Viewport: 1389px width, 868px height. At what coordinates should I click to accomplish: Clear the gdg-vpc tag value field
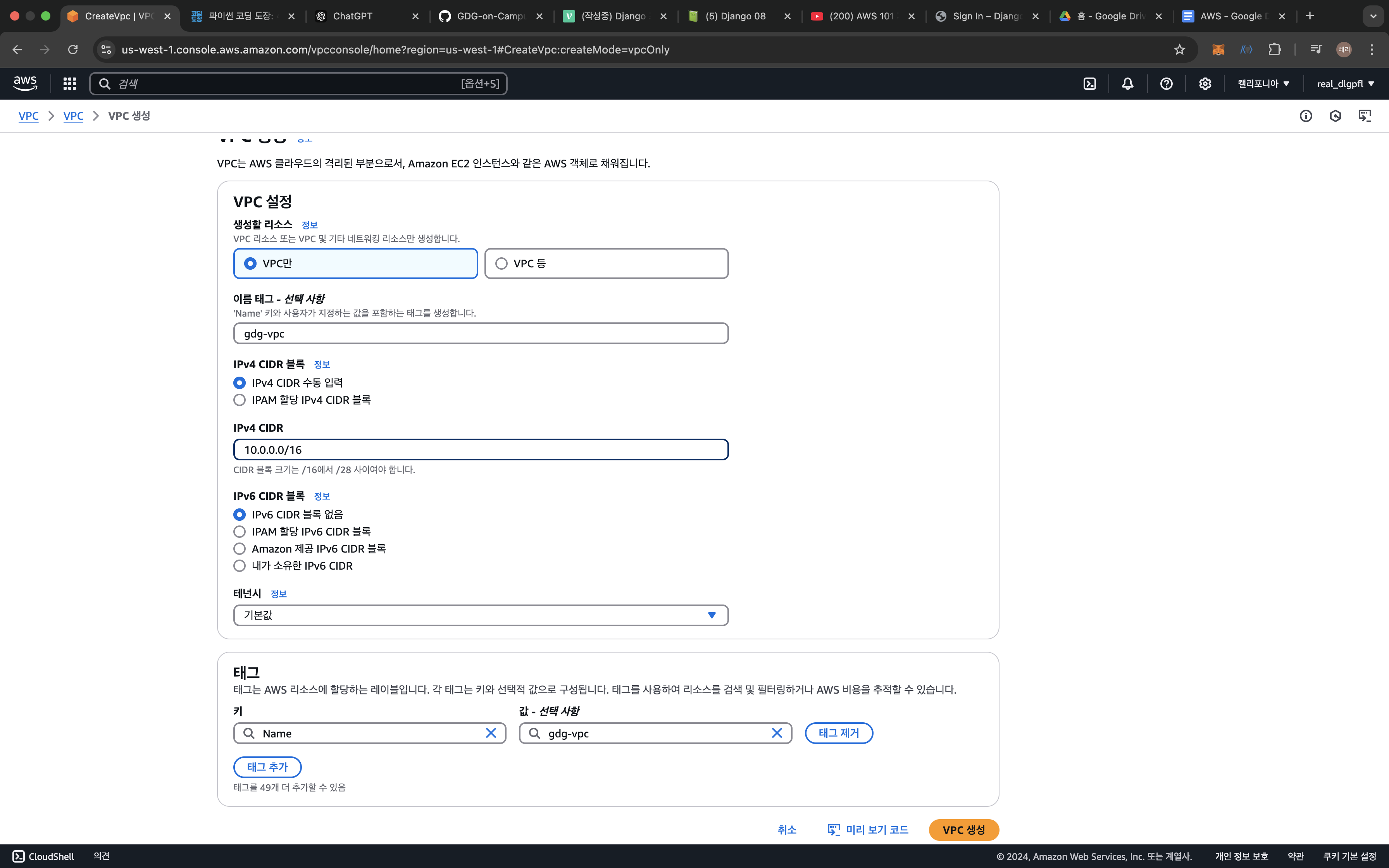(777, 733)
